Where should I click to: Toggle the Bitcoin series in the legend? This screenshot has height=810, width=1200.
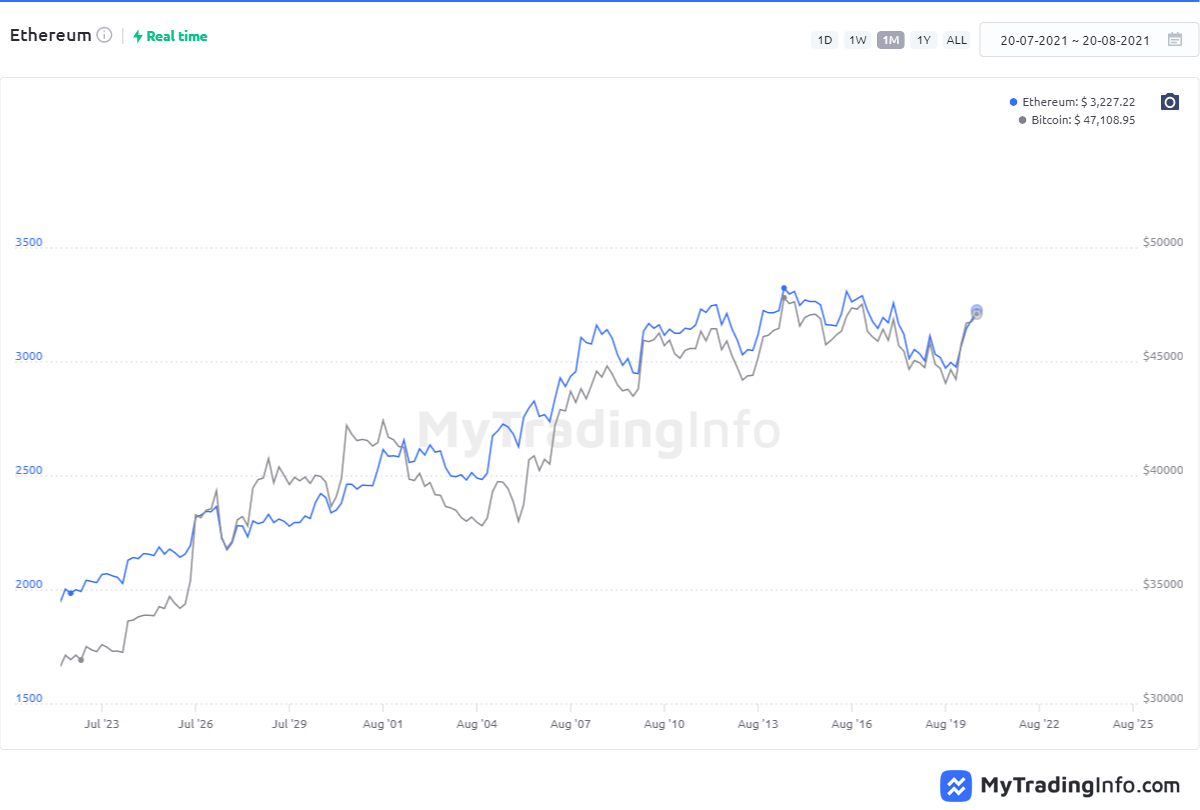point(1080,120)
